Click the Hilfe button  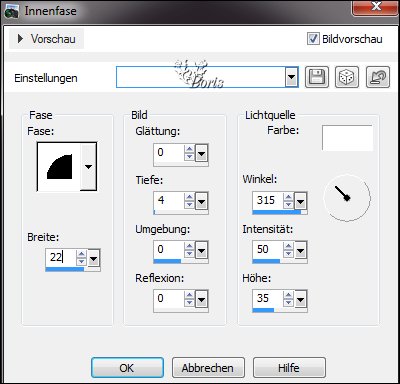click(289, 368)
